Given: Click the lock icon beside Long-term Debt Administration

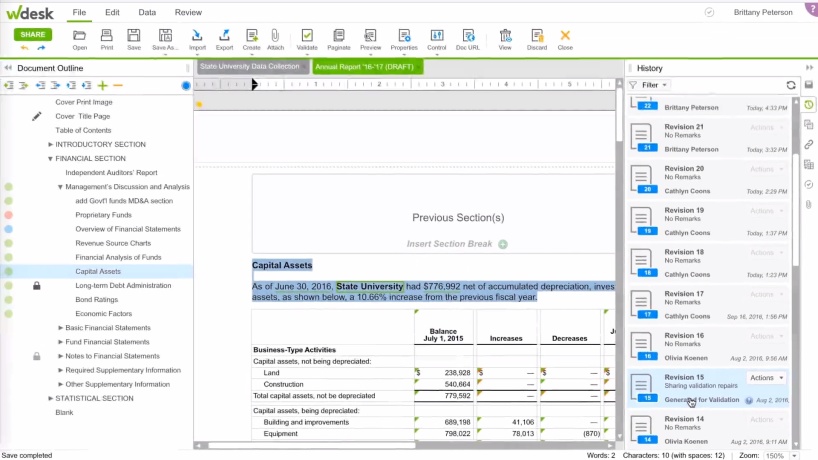Looking at the screenshot, I should pyautogui.click(x=37, y=285).
